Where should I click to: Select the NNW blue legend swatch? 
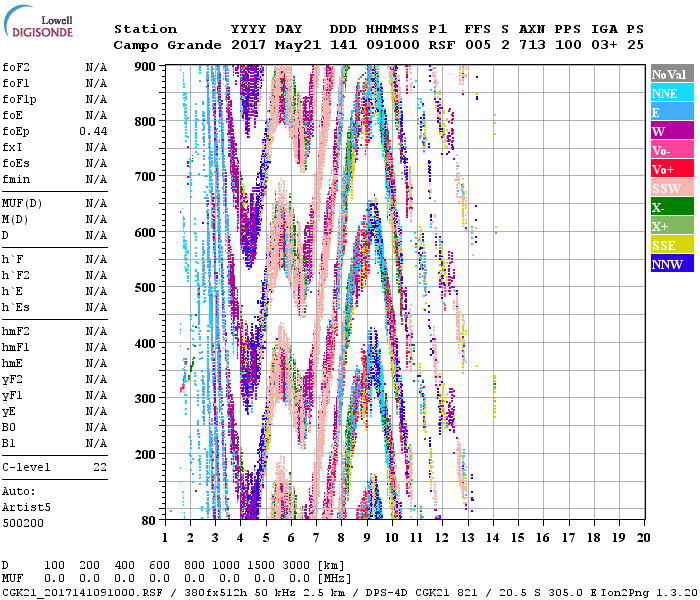(670, 264)
